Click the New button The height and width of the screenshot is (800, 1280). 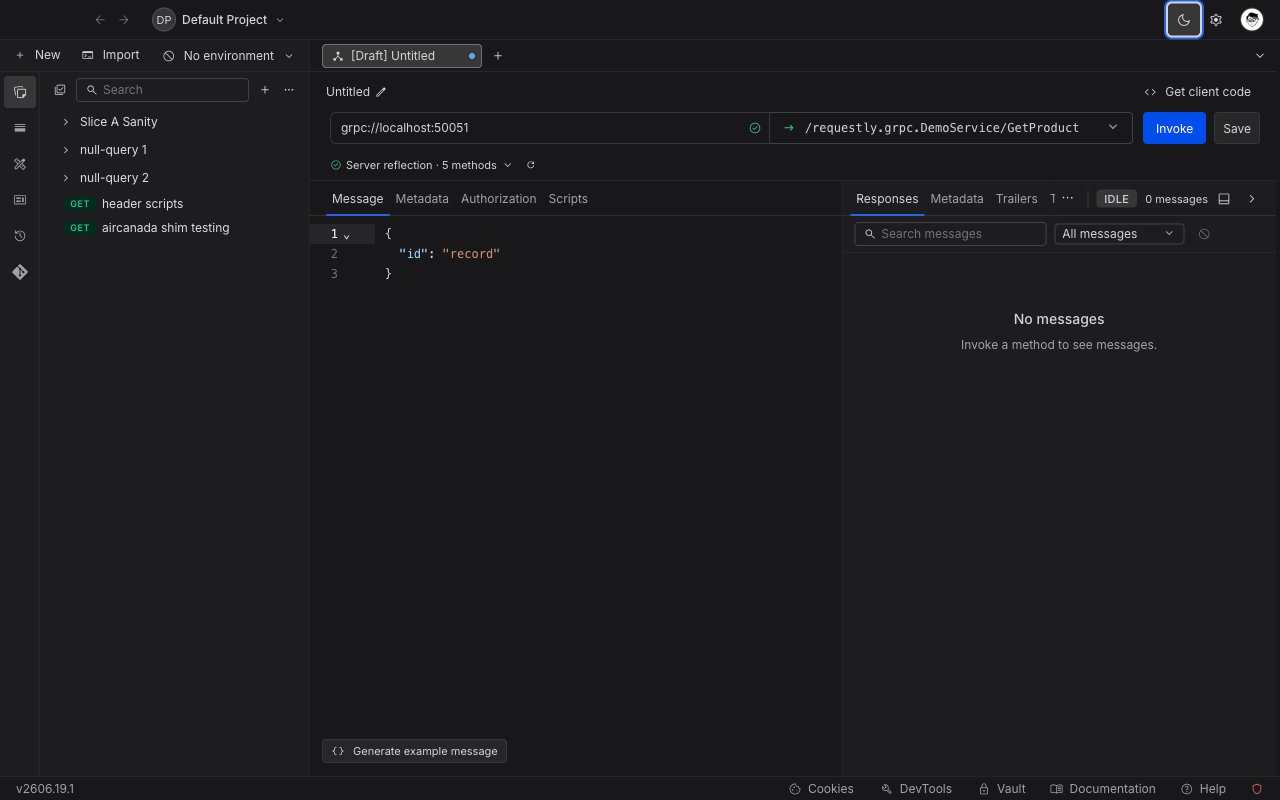pos(38,55)
